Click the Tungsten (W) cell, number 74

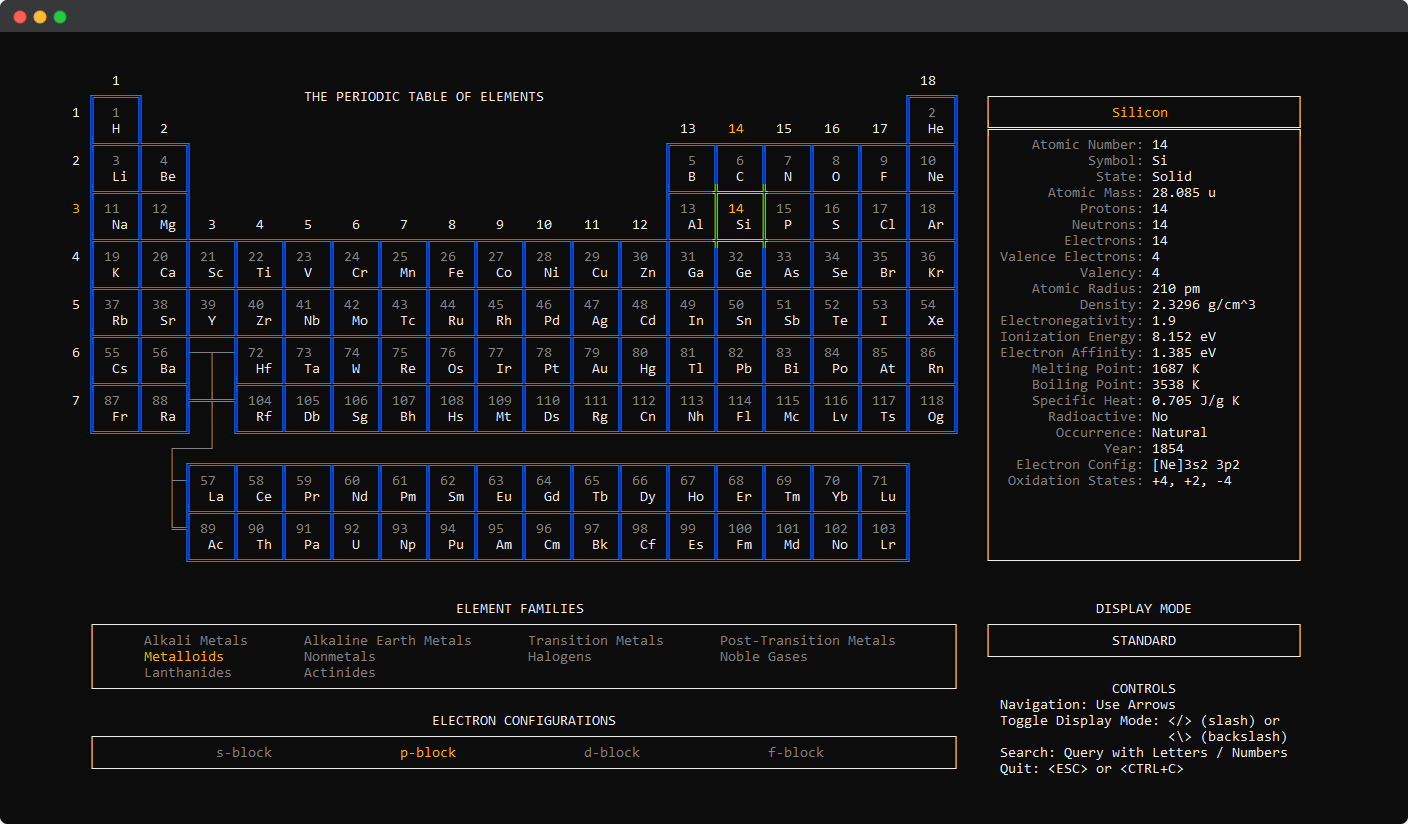pyautogui.click(x=356, y=360)
